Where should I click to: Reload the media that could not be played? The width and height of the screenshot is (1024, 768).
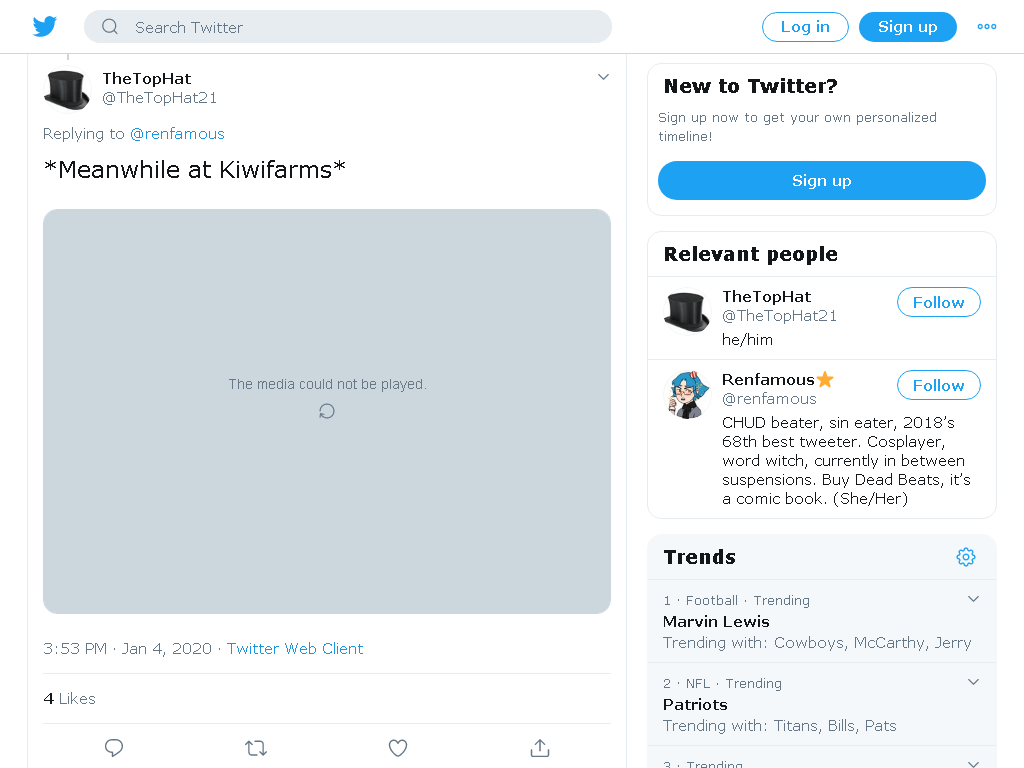[x=327, y=411]
